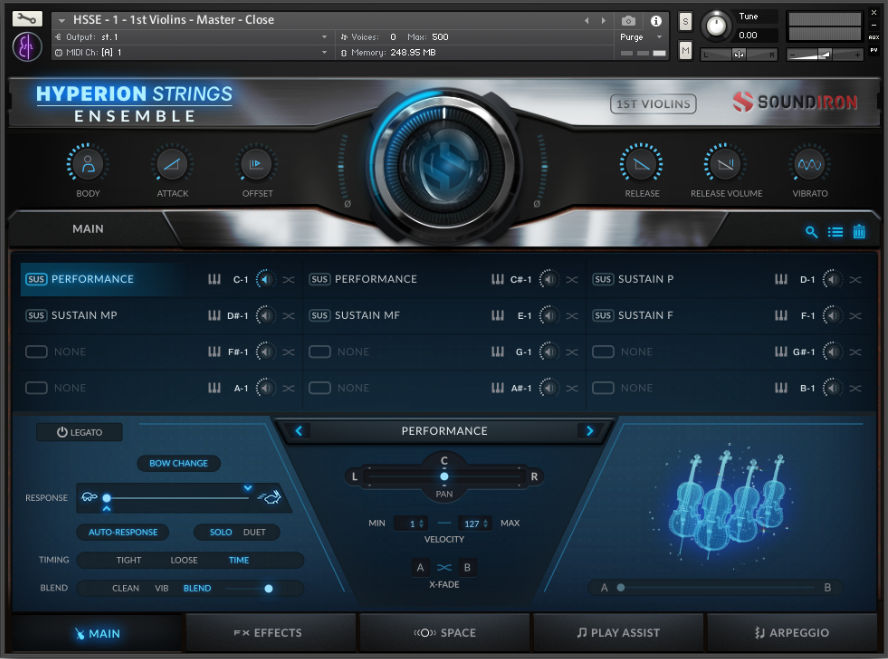Expand the instrument name dropdown arrow

click(62, 20)
